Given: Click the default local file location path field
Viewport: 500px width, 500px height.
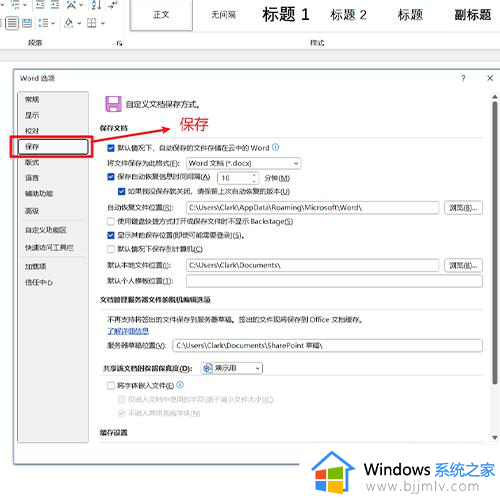Looking at the screenshot, I should 312,265.
